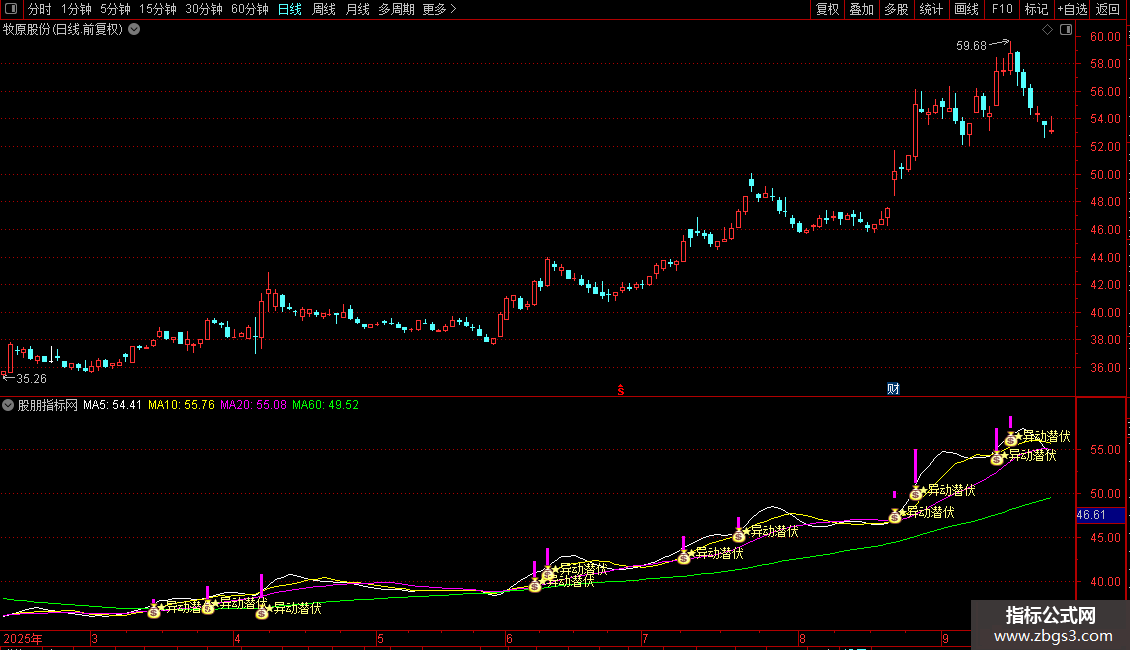Click the 52.00 price axis label
Viewport: 1130px width, 650px height.
(1105, 147)
